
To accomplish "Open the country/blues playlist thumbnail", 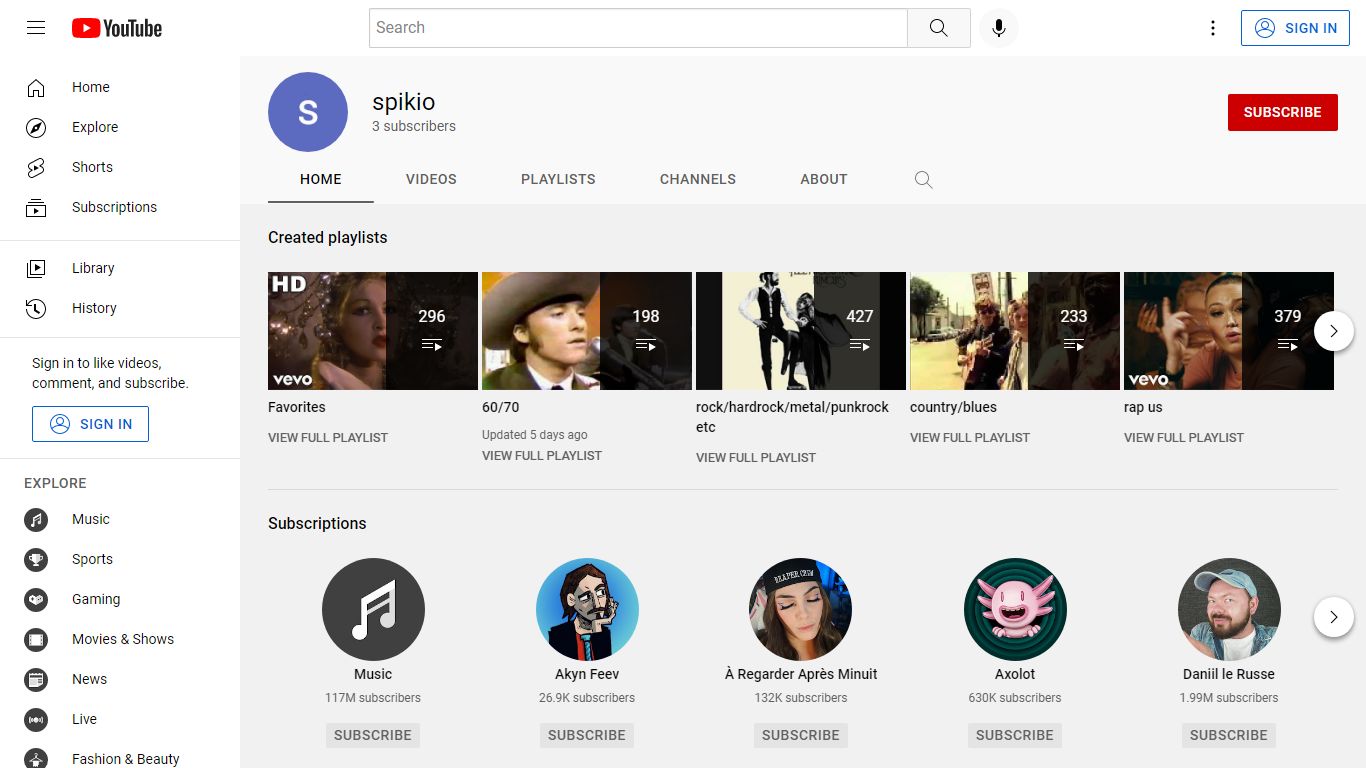I will 1015,331.
